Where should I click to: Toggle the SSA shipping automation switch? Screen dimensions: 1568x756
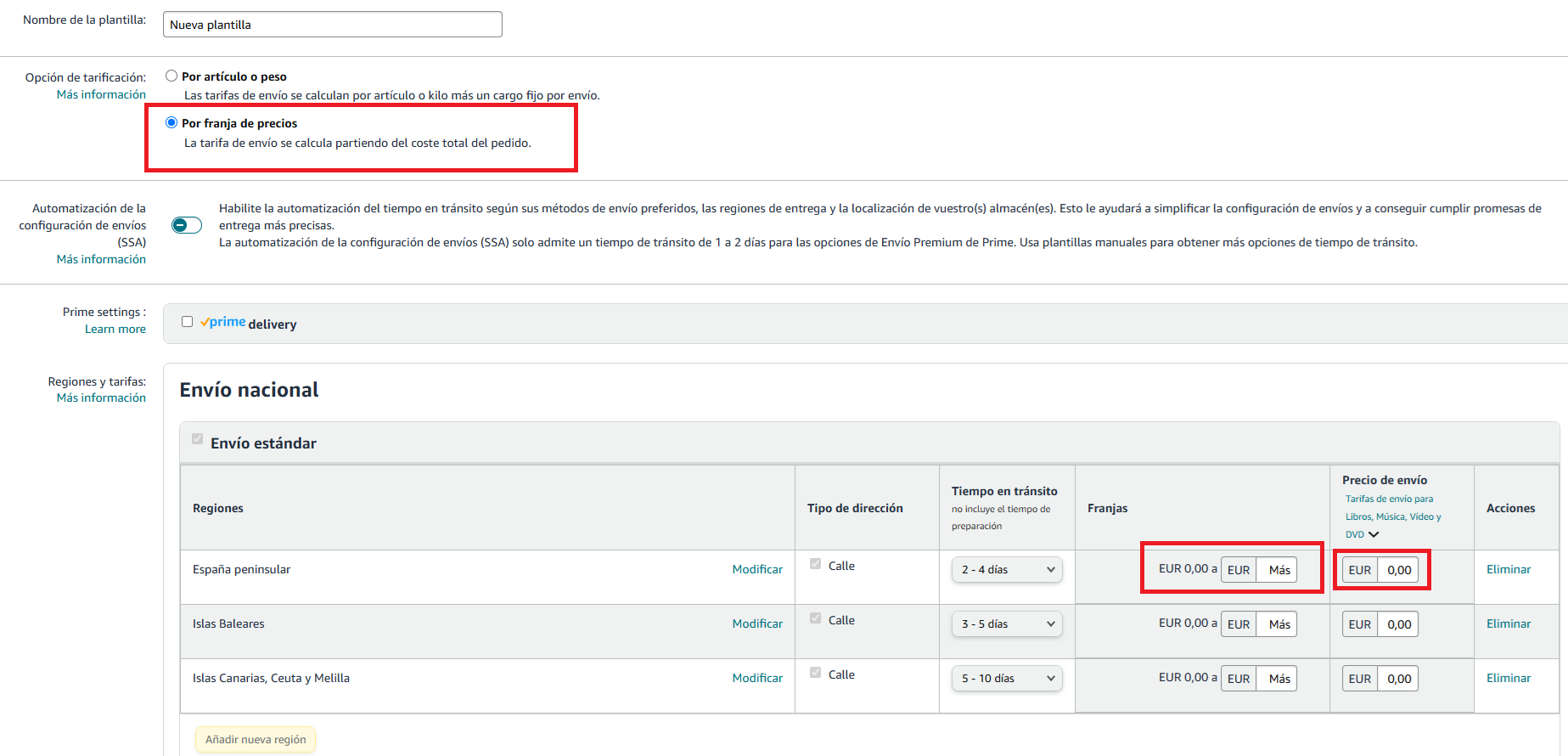[187, 225]
